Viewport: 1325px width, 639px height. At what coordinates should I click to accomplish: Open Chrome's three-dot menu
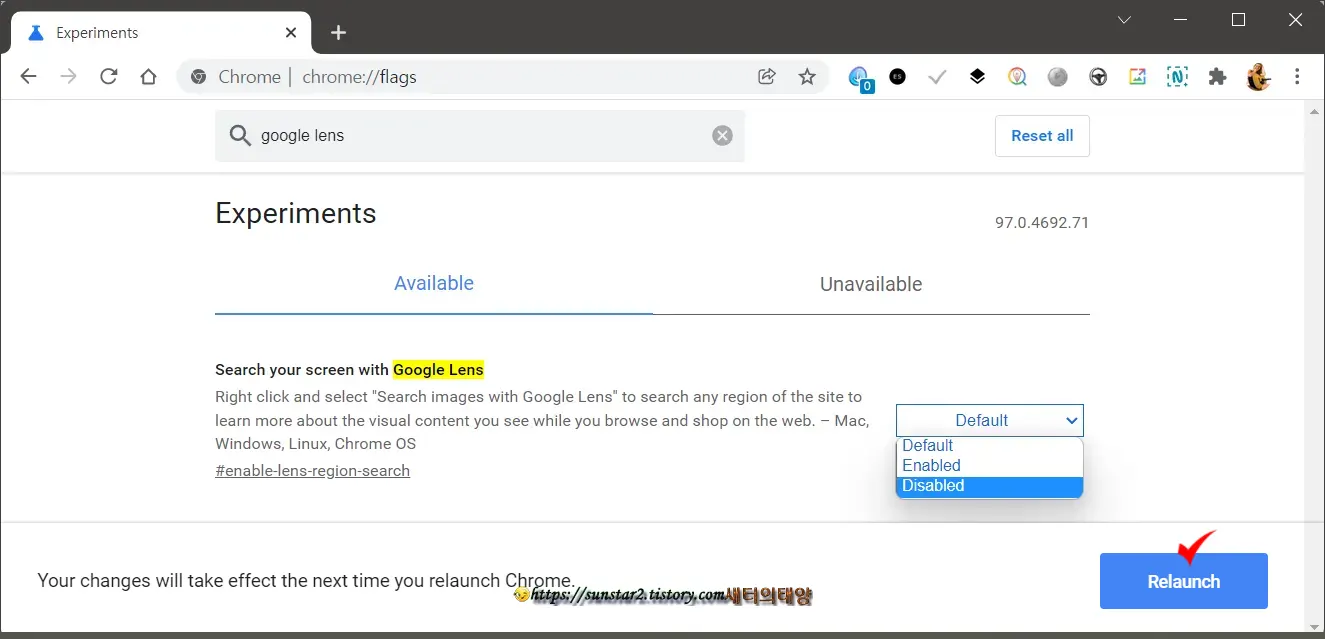[x=1297, y=77]
